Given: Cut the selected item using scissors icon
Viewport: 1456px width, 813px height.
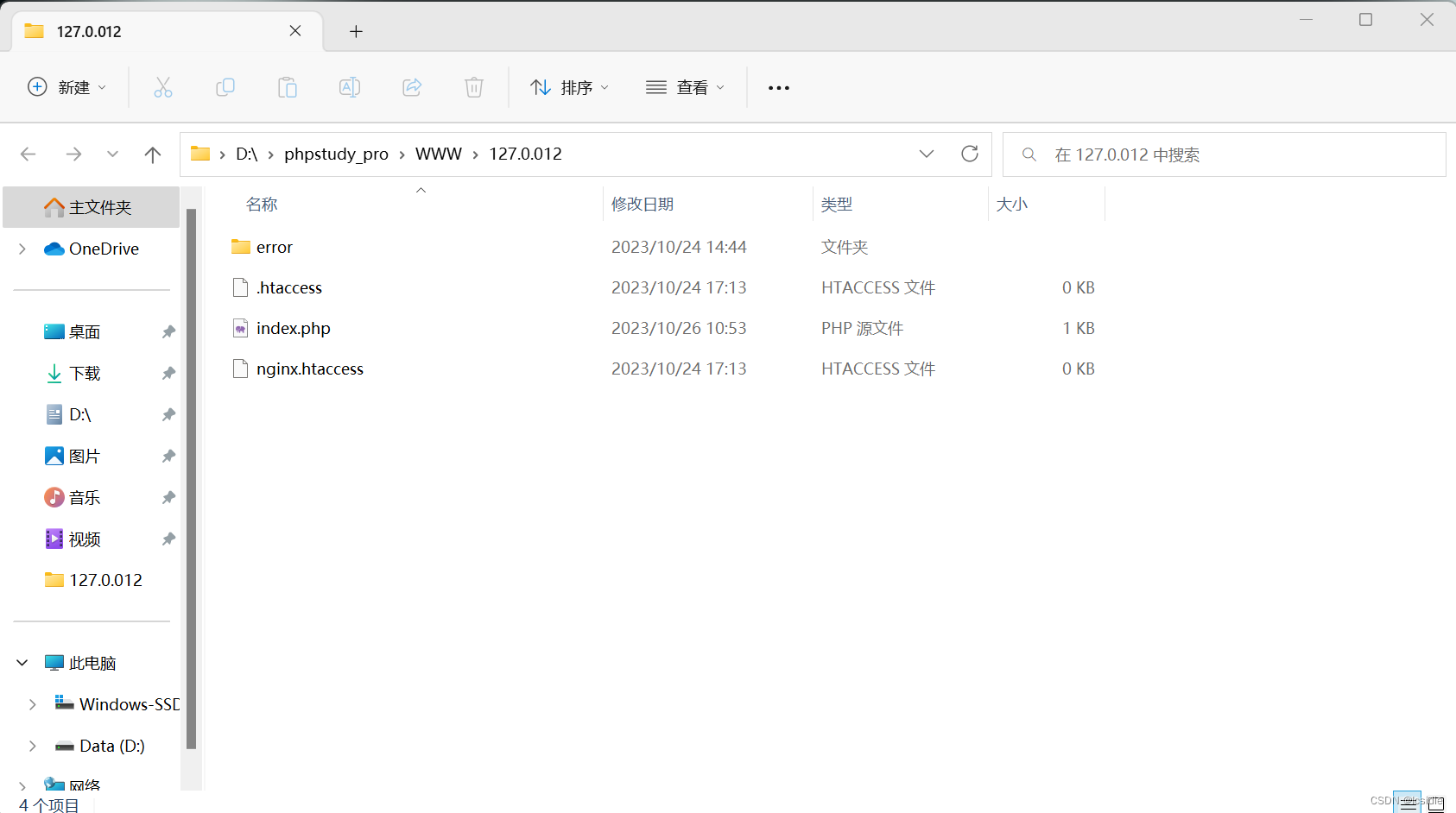Looking at the screenshot, I should point(163,87).
